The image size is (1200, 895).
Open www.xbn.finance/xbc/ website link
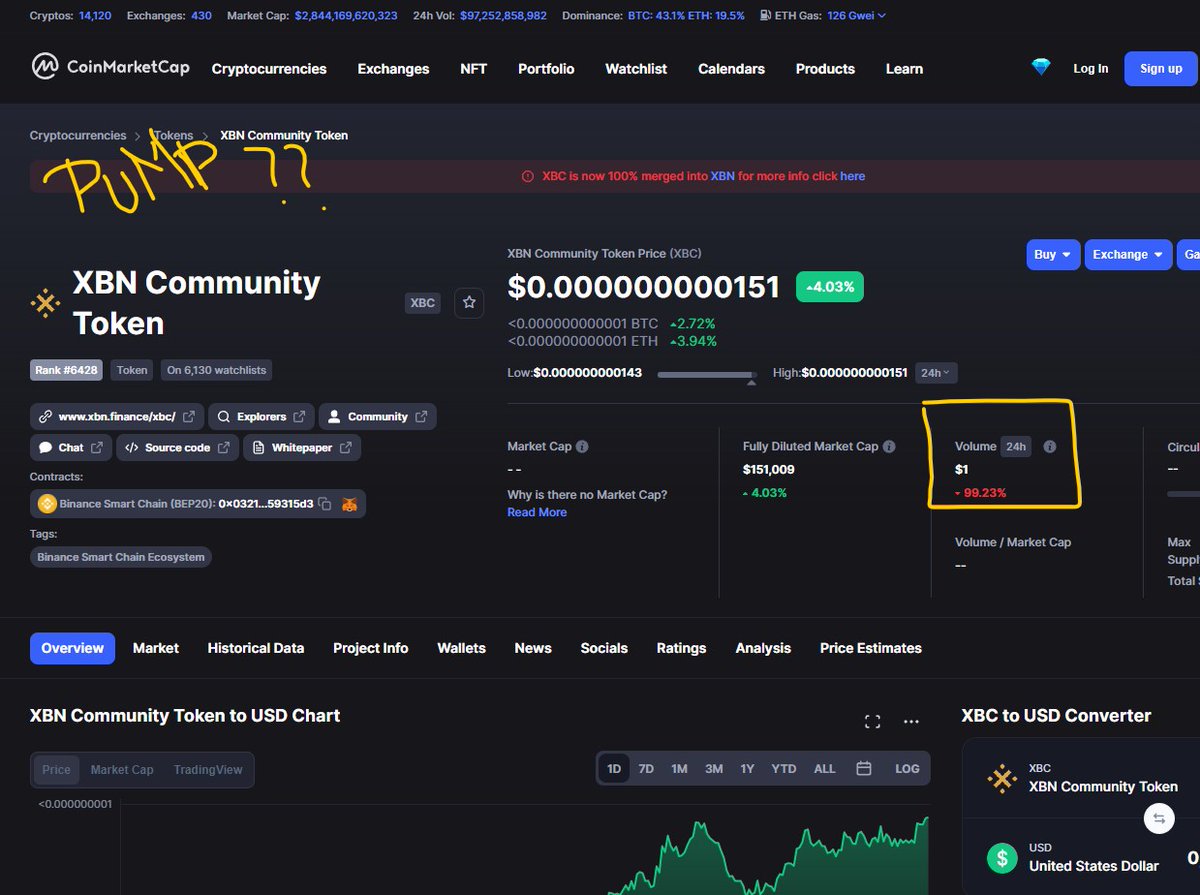point(117,417)
